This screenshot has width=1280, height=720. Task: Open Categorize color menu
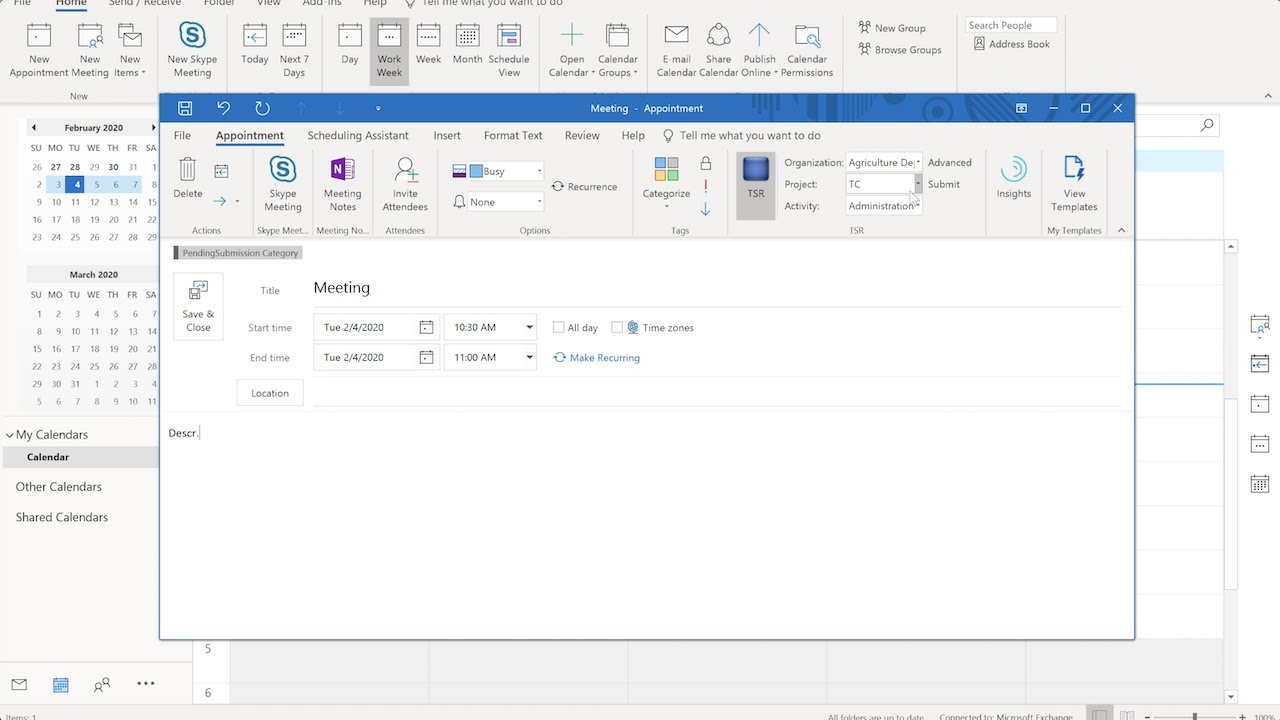tap(667, 183)
